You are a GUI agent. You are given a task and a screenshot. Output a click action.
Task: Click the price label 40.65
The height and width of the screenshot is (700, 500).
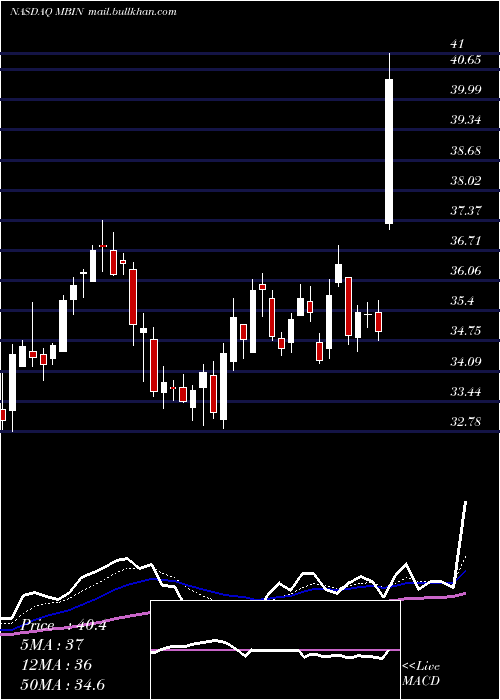(466, 59)
